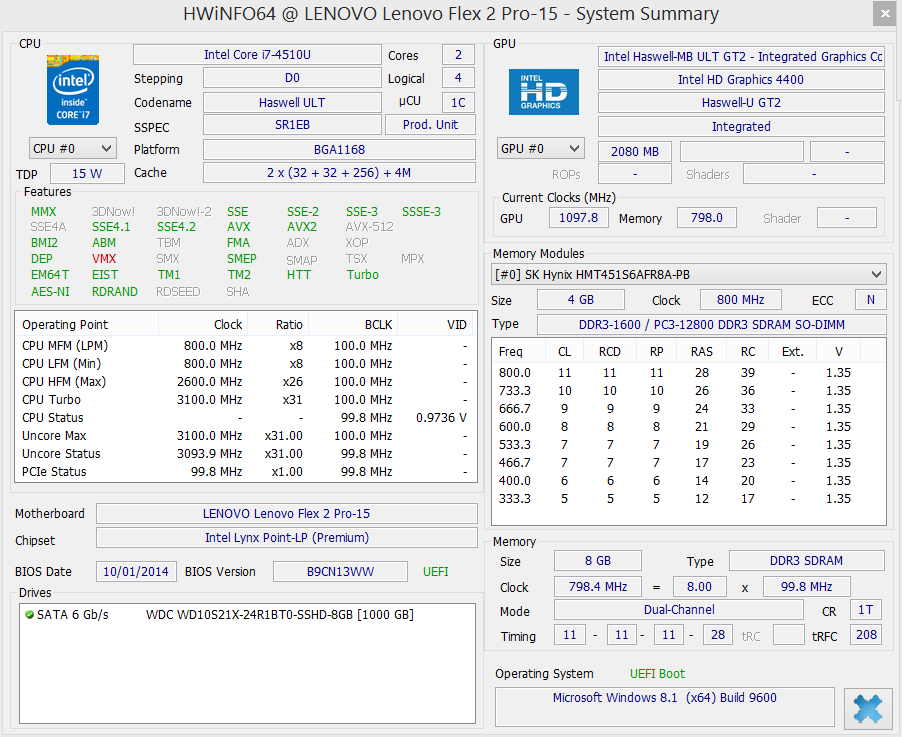Open the GPU #0 selector dropdown
This screenshot has height=737, width=902.
pyautogui.click(x=540, y=149)
